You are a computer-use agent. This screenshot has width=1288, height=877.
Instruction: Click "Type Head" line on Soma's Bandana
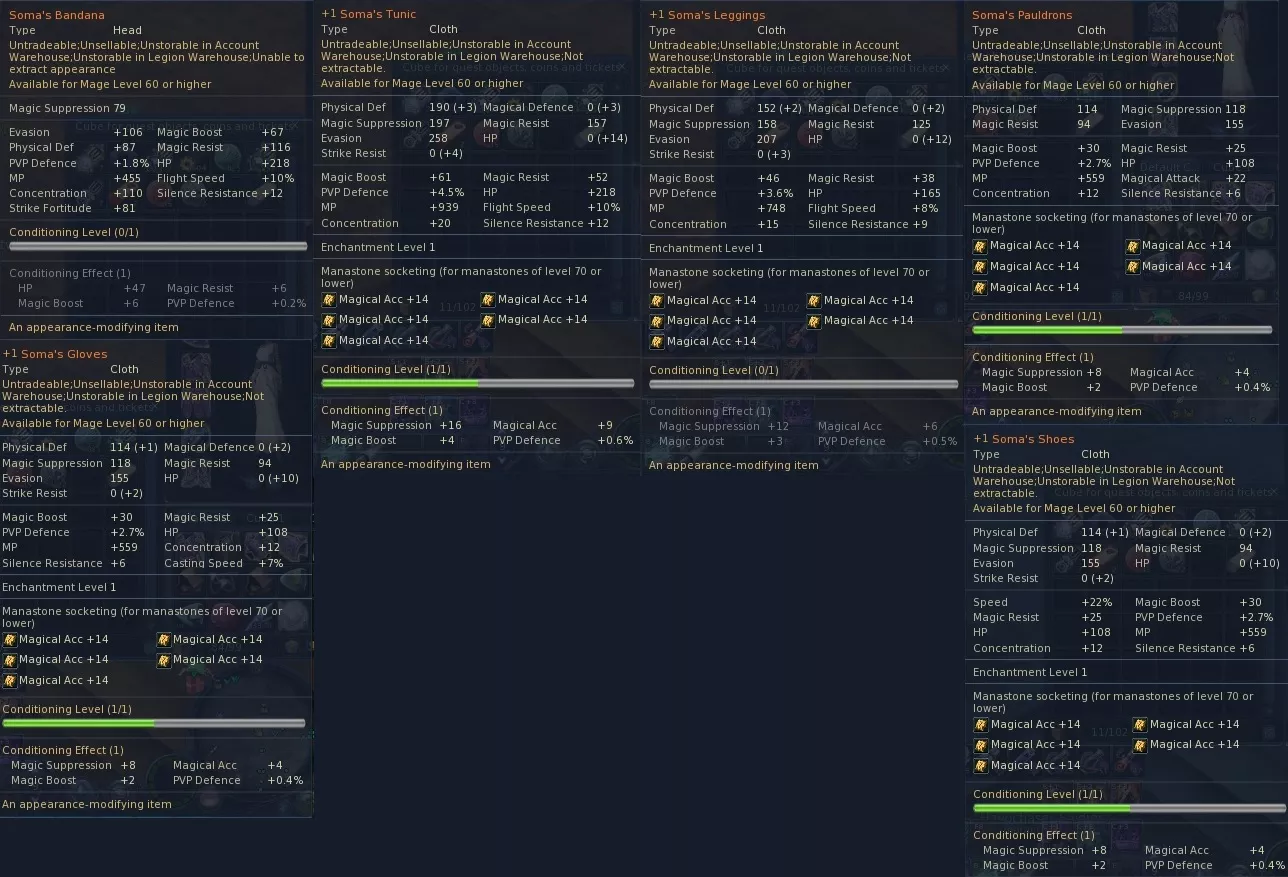pos(75,30)
